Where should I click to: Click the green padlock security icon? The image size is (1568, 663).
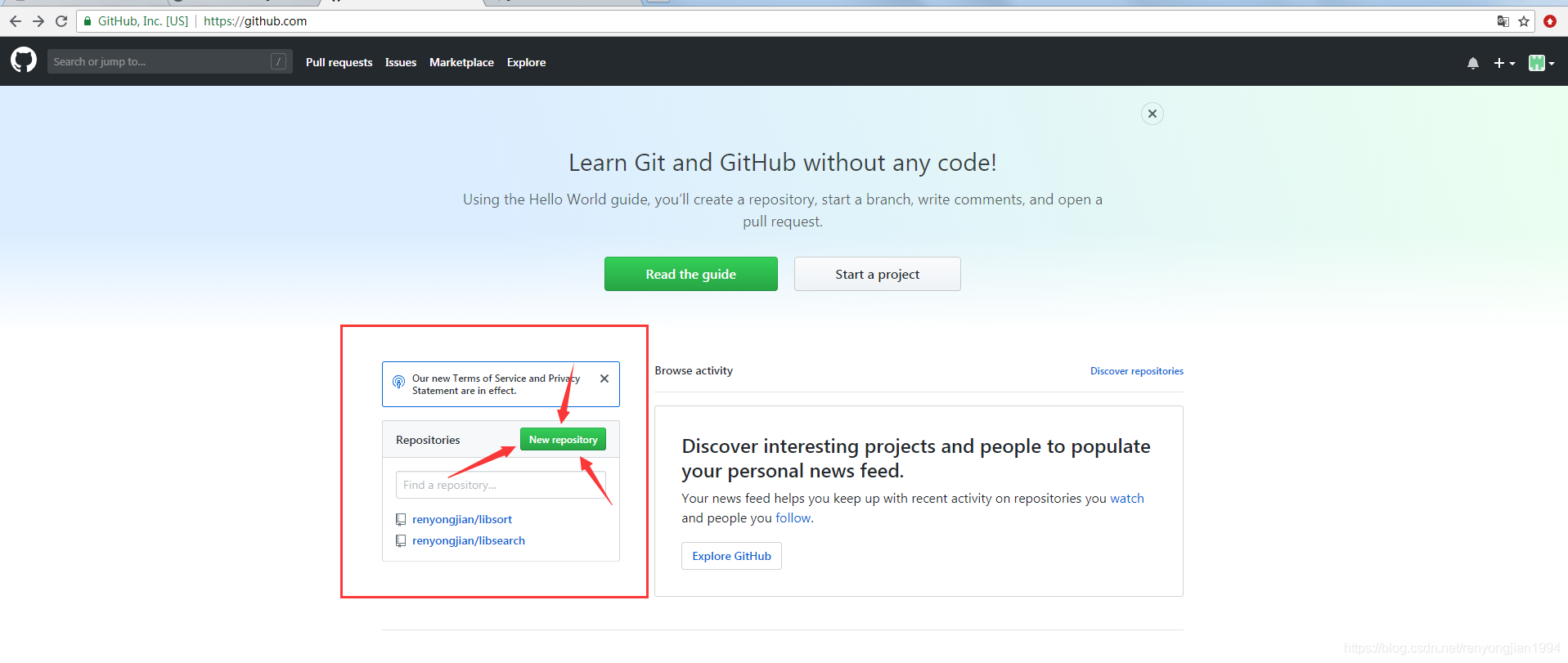pyautogui.click(x=88, y=21)
